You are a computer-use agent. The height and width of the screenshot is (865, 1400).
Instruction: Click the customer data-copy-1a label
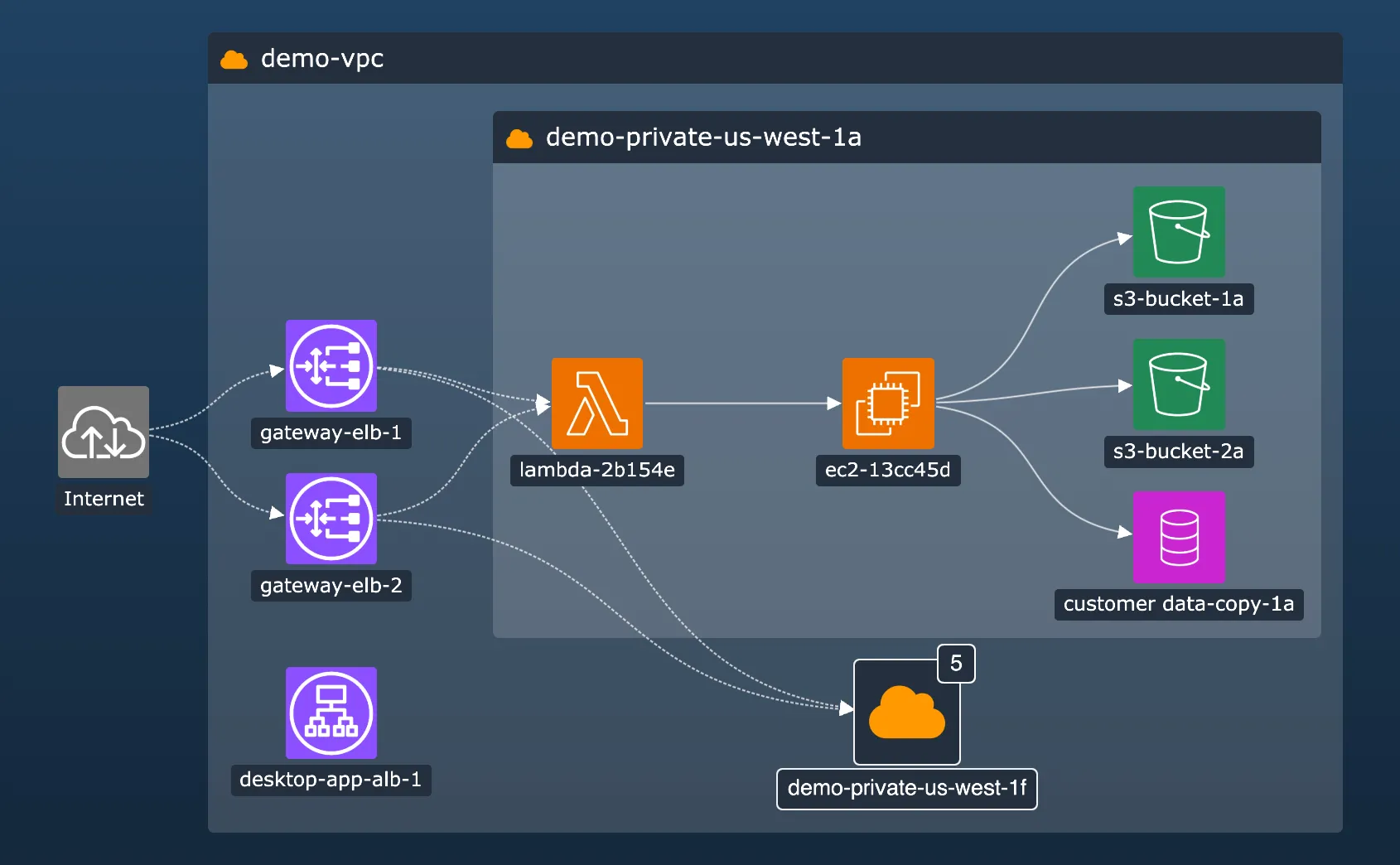[1179, 604]
